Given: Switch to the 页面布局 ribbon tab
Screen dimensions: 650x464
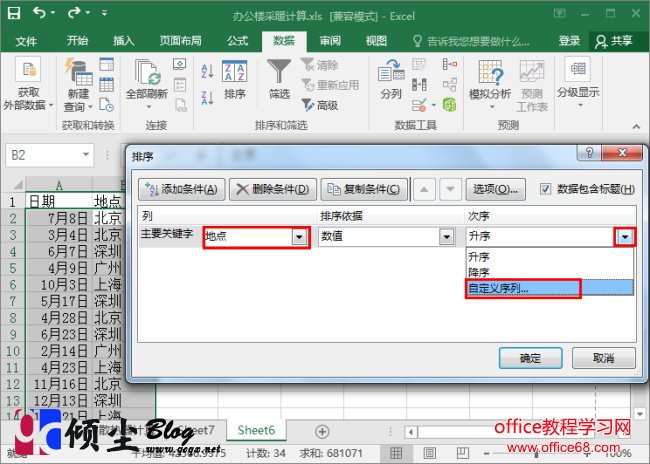Looking at the screenshot, I should tap(180, 41).
